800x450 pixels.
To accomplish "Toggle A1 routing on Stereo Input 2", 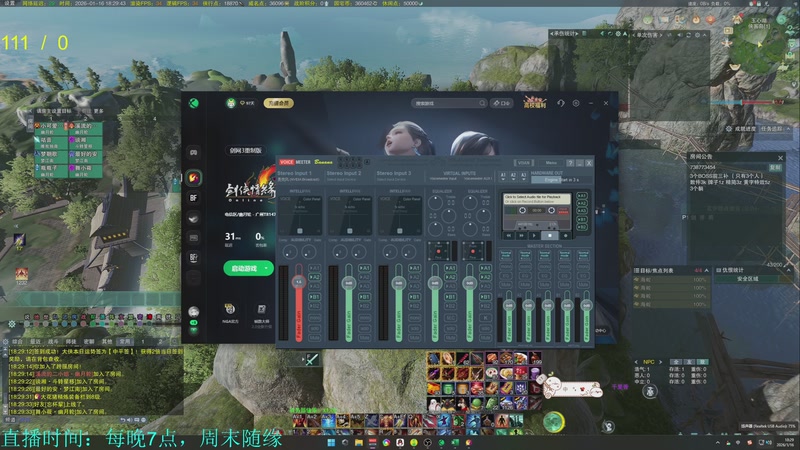I will (x=364, y=268).
